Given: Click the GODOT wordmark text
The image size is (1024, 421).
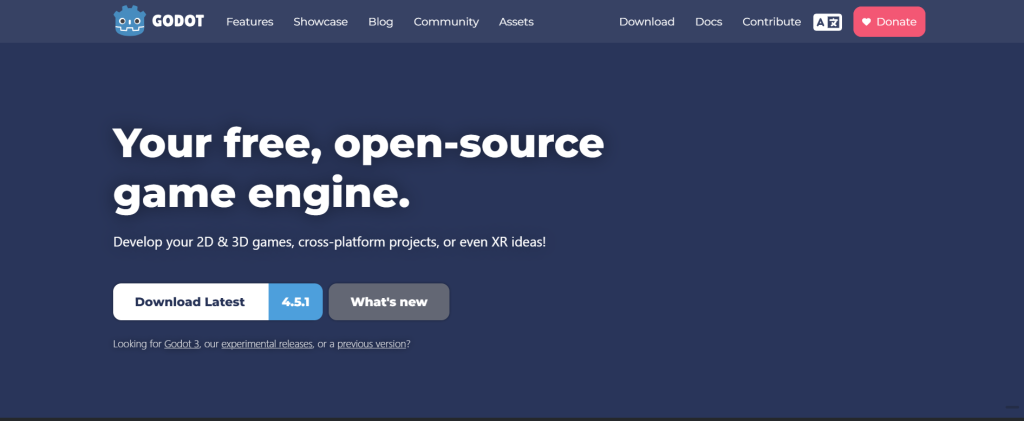Looking at the screenshot, I should coord(178,21).
